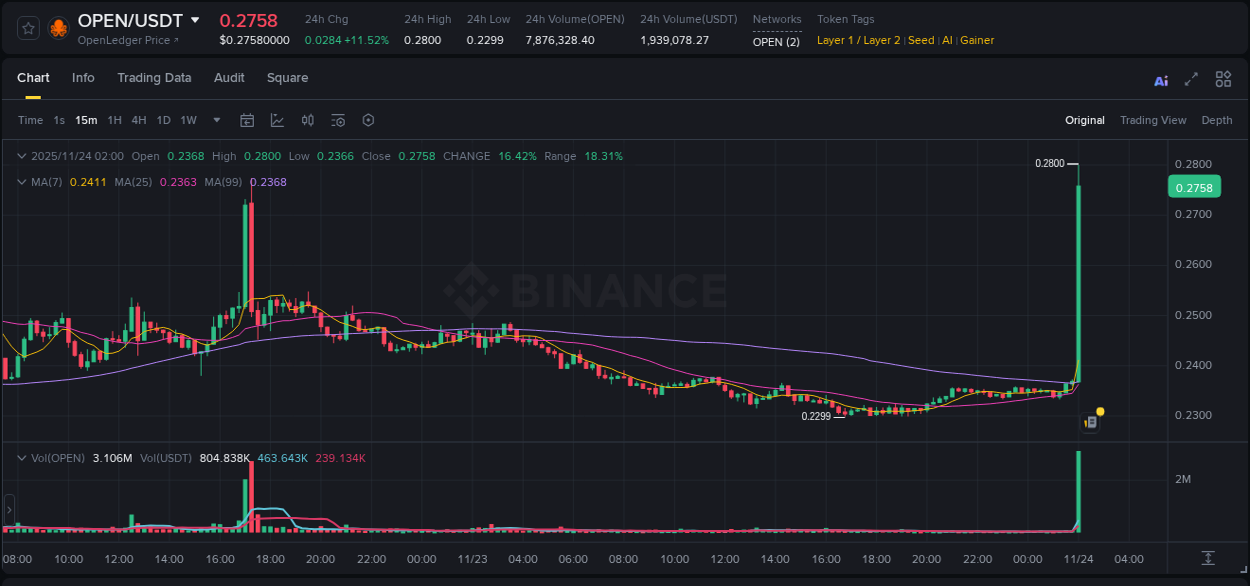Collapse the main chart panel chevron
The width and height of the screenshot is (1250, 586).
22,156
